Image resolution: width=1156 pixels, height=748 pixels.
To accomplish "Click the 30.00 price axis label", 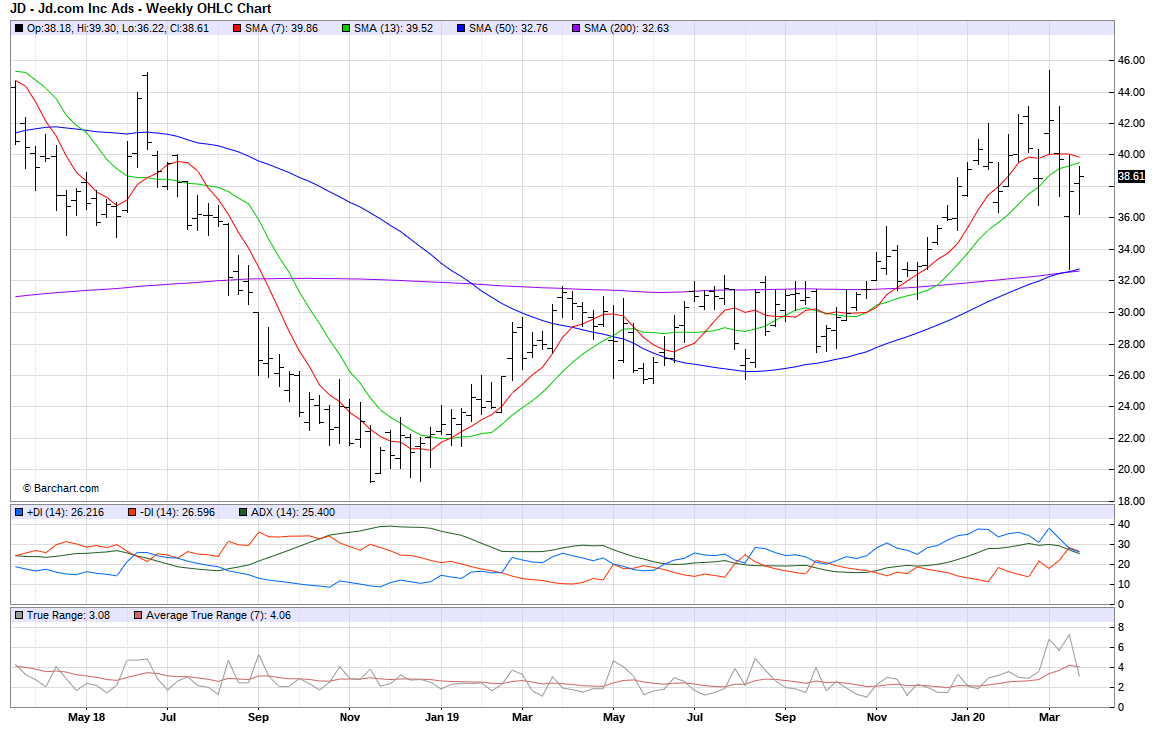I will point(1132,312).
